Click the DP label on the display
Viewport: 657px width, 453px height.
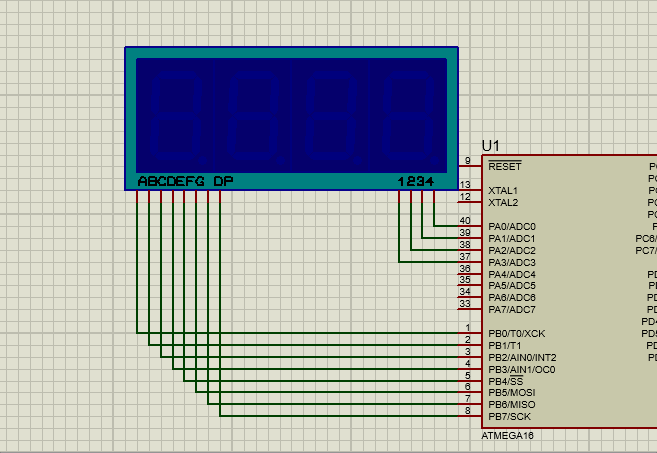pyautogui.click(x=223, y=181)
